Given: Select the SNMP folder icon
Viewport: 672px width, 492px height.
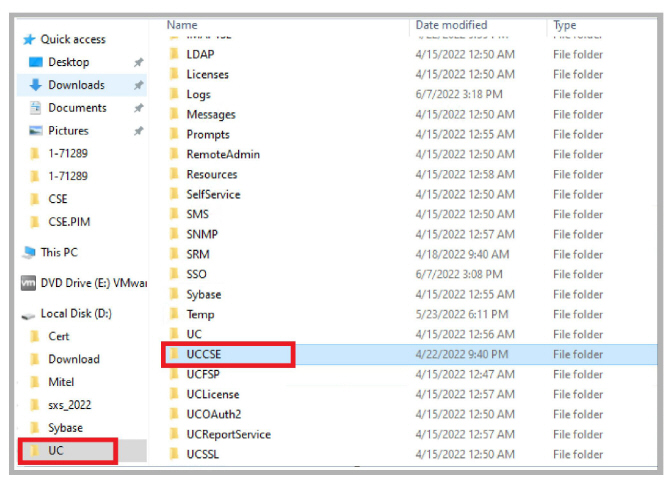Looking at the screenshot, I should pyautogui.click(x=174, y=234).
